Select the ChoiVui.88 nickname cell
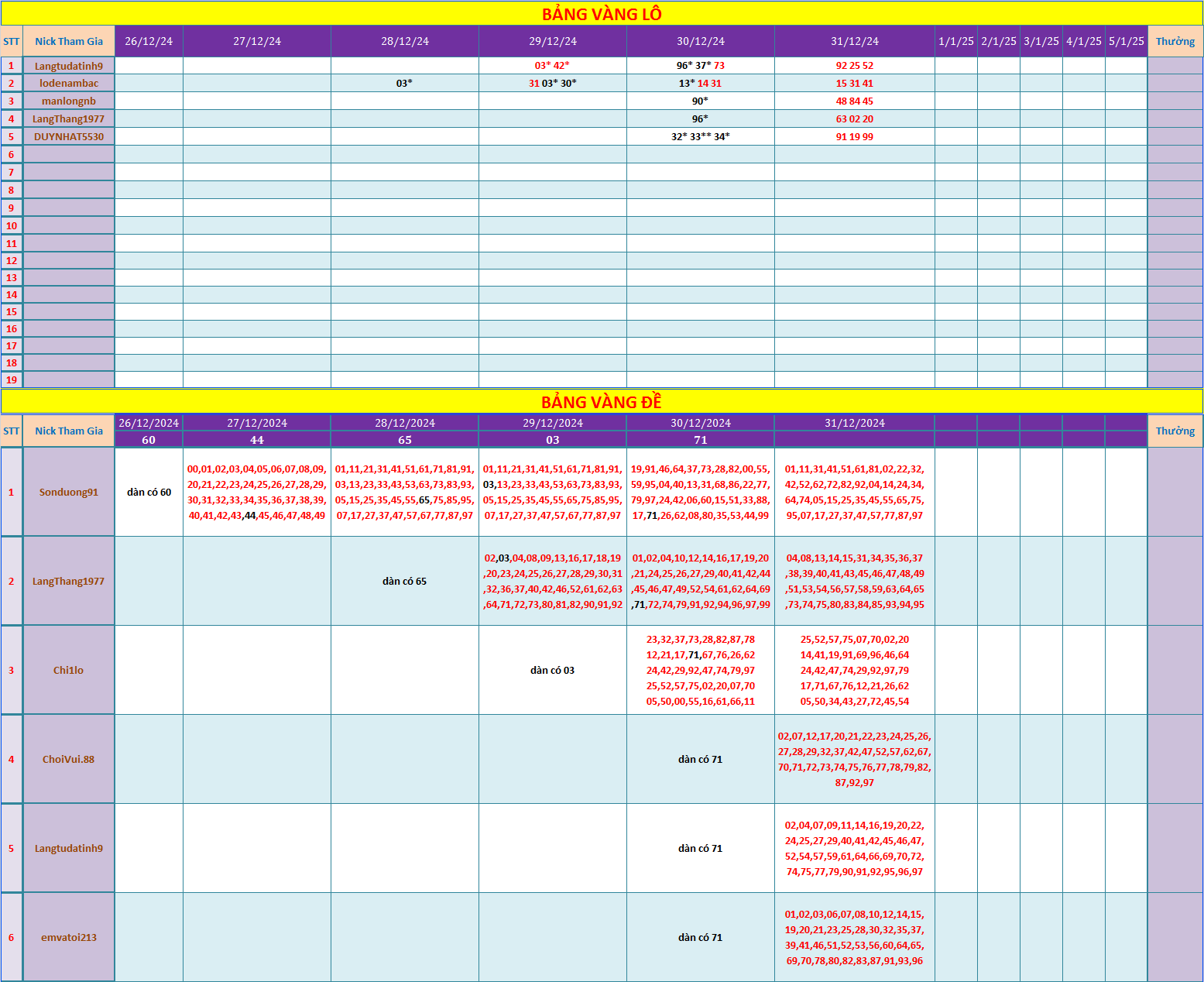 (69, 760)
